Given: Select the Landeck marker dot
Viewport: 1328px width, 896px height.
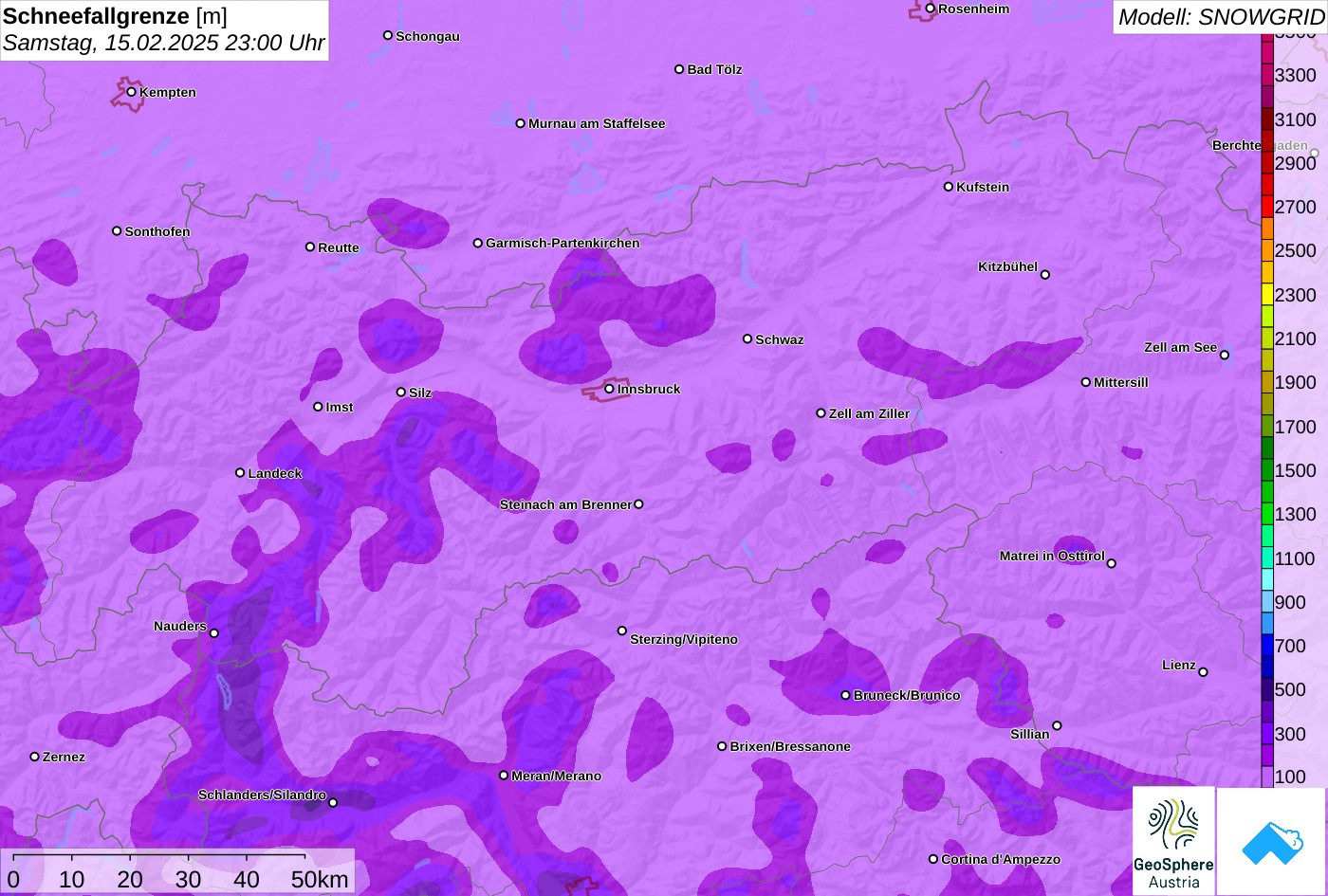Looking at the screenshot, I should click(x=240, y=473).
